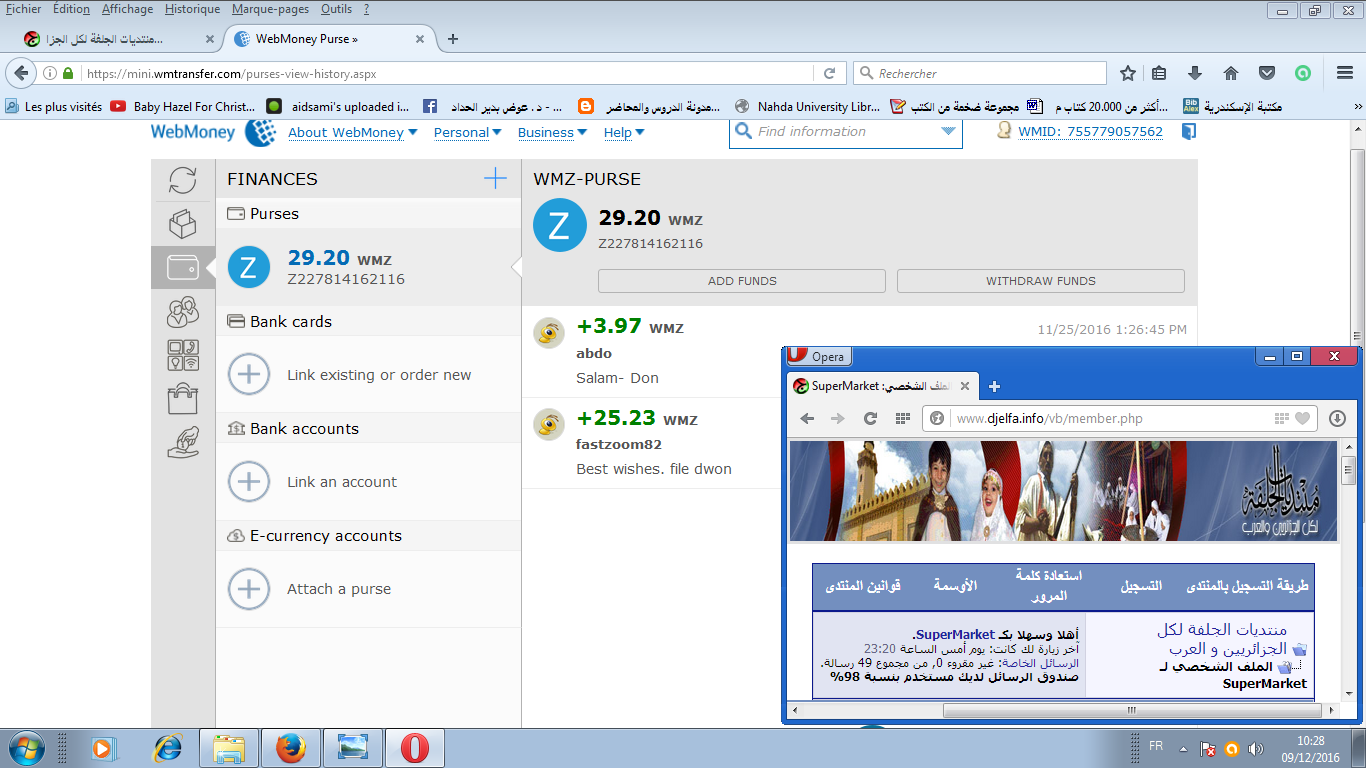Image resolution: width=1366 pixels, height=768 pixels.
Task: Open Windows Explorer folder taskbar icon
Action: (229, 748)
